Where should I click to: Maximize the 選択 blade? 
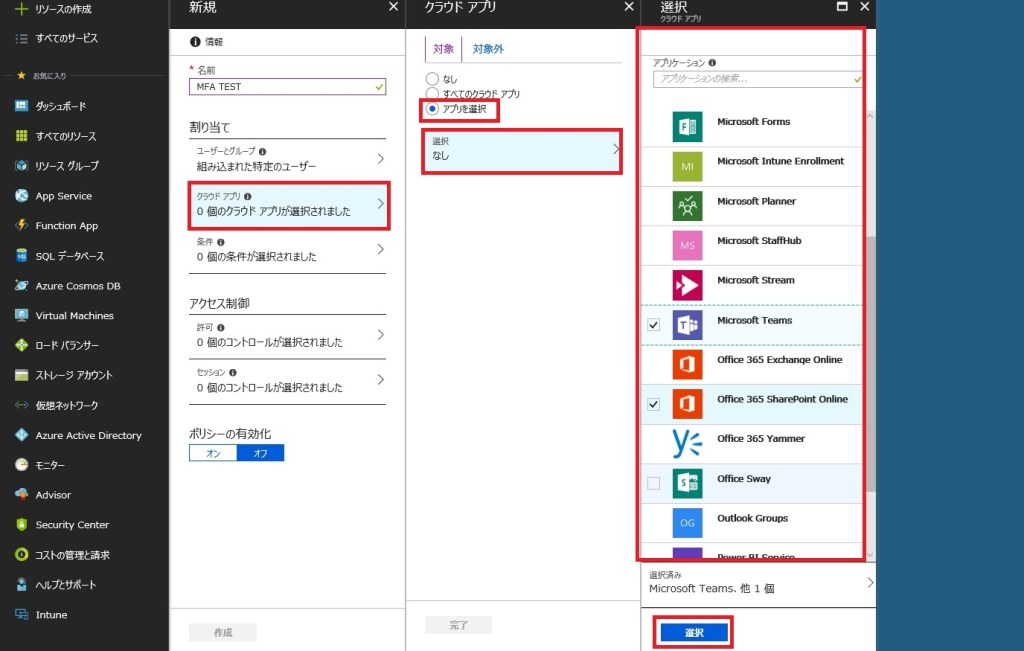[842, 7]
